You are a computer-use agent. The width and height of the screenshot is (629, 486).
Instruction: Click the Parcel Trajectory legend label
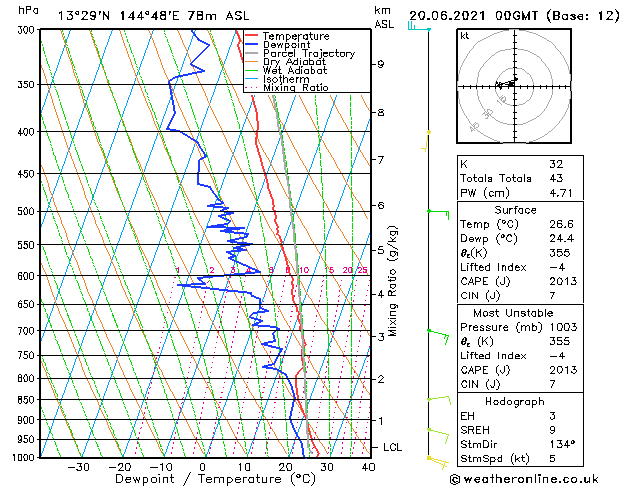309,53
